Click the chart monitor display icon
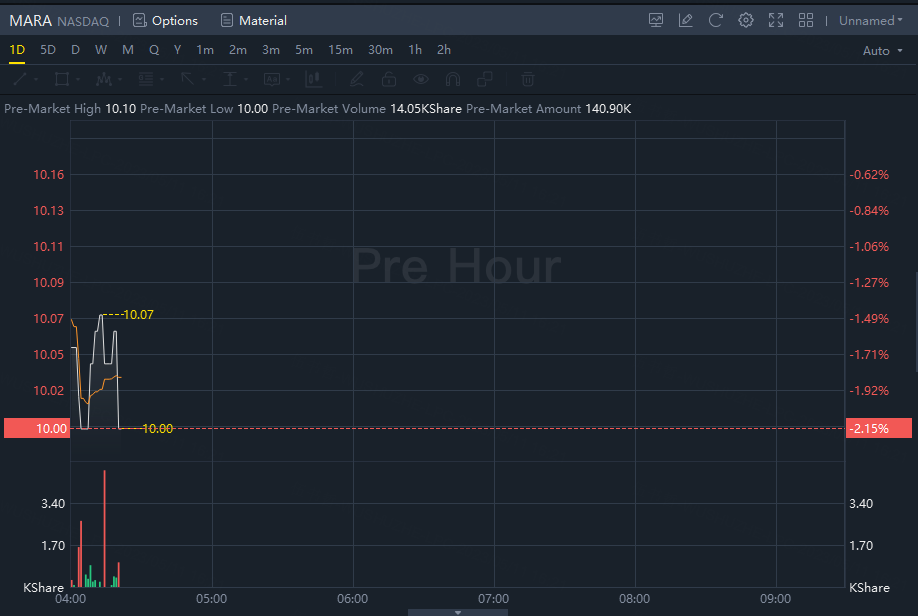918x616 pixels. click(656, 20)
